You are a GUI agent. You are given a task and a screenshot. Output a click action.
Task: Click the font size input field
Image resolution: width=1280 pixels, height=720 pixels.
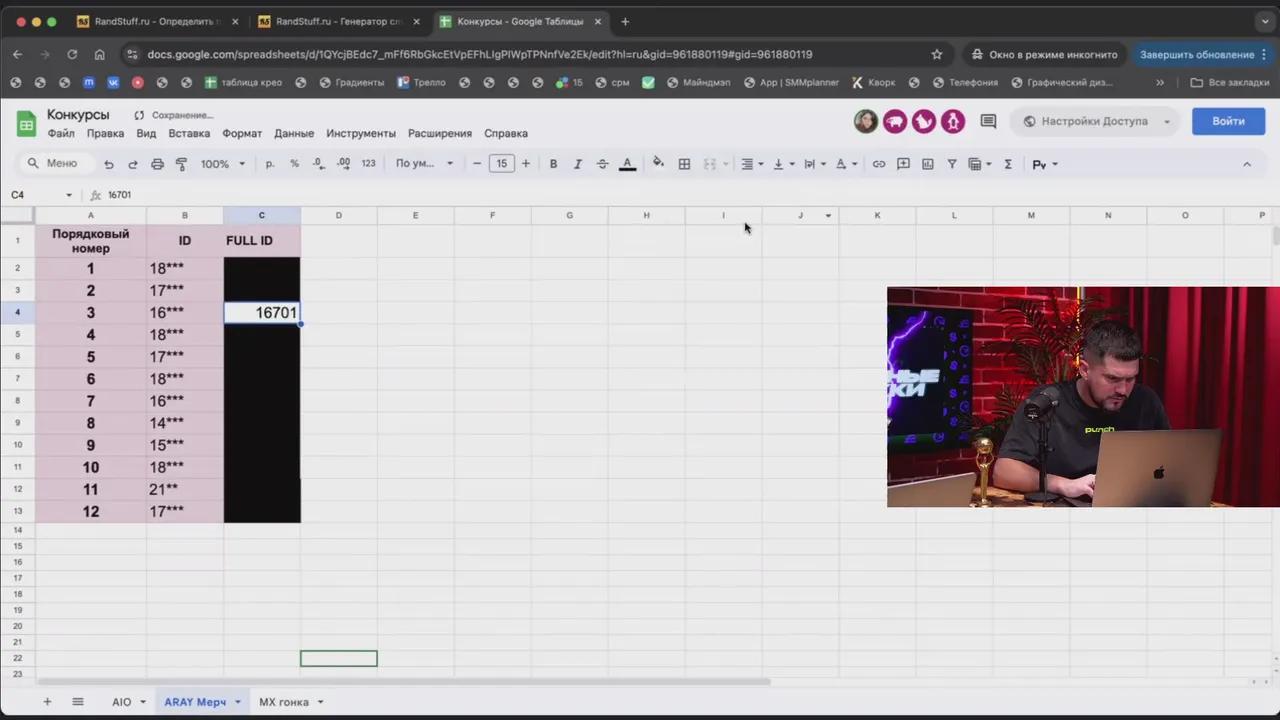tap(501, 164)
